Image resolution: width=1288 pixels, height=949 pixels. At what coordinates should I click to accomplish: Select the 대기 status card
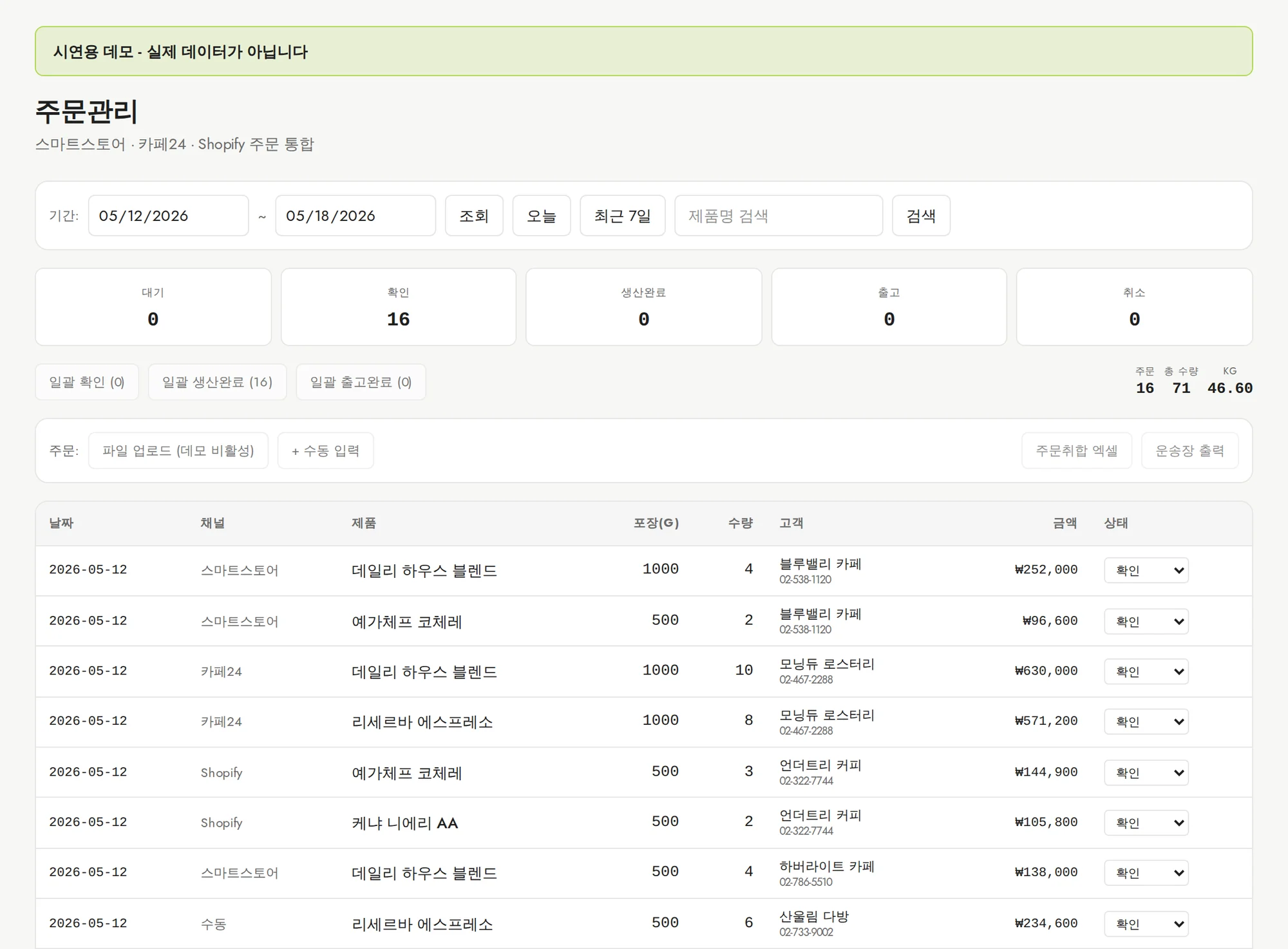[153, 307]
